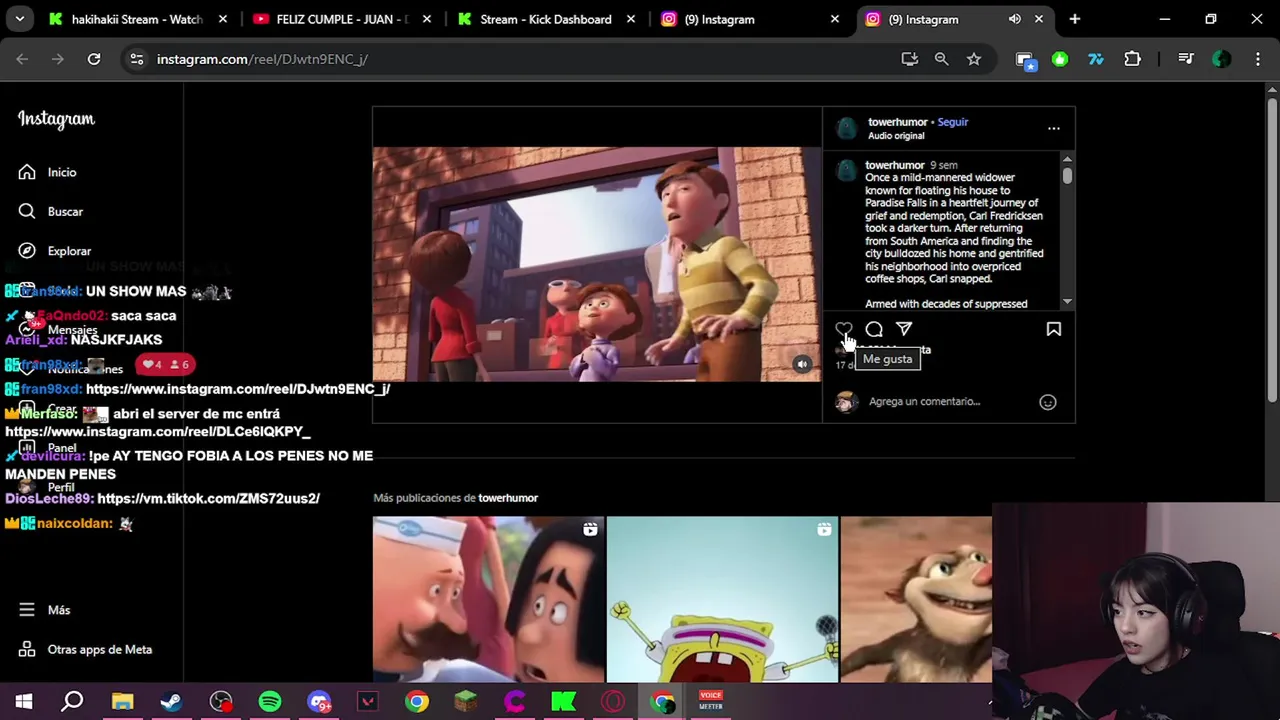Image resolution: width=1280 pixels, height=720 pixels.
Task: Open the towerhumor link under Más publicaciones
Action: 508,498
